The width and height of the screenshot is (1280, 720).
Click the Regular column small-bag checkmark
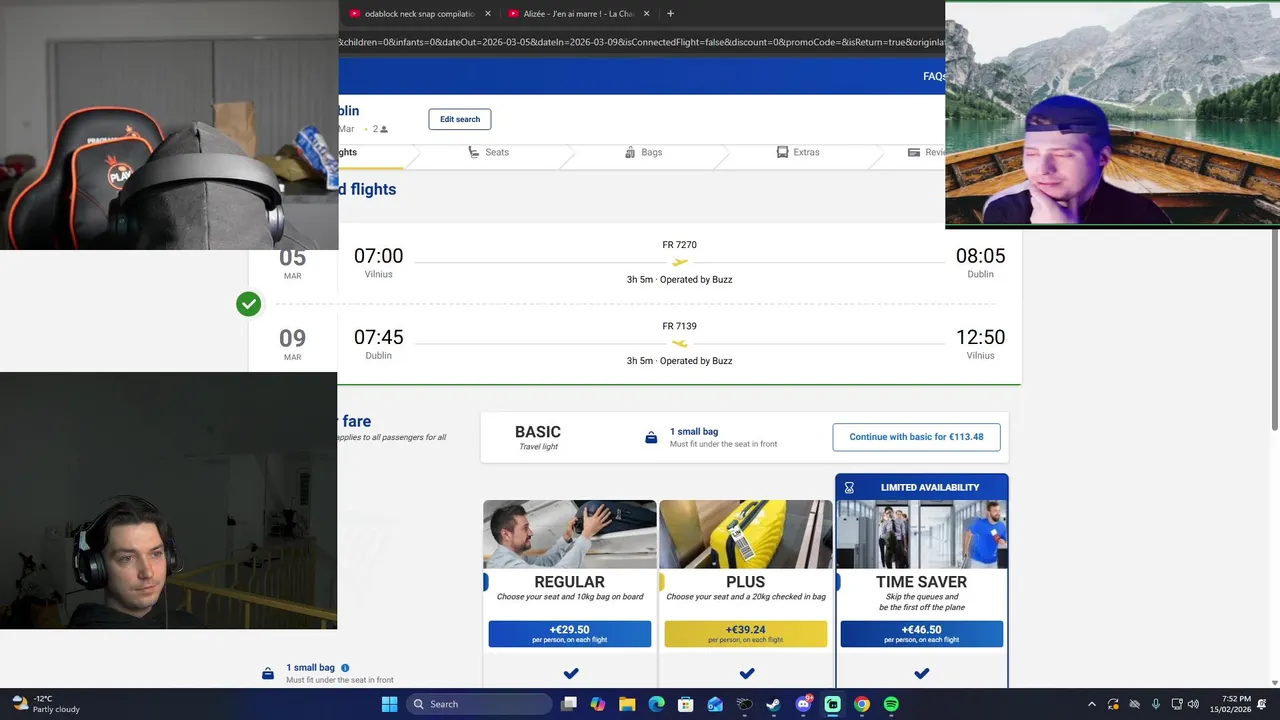point(570,674)
